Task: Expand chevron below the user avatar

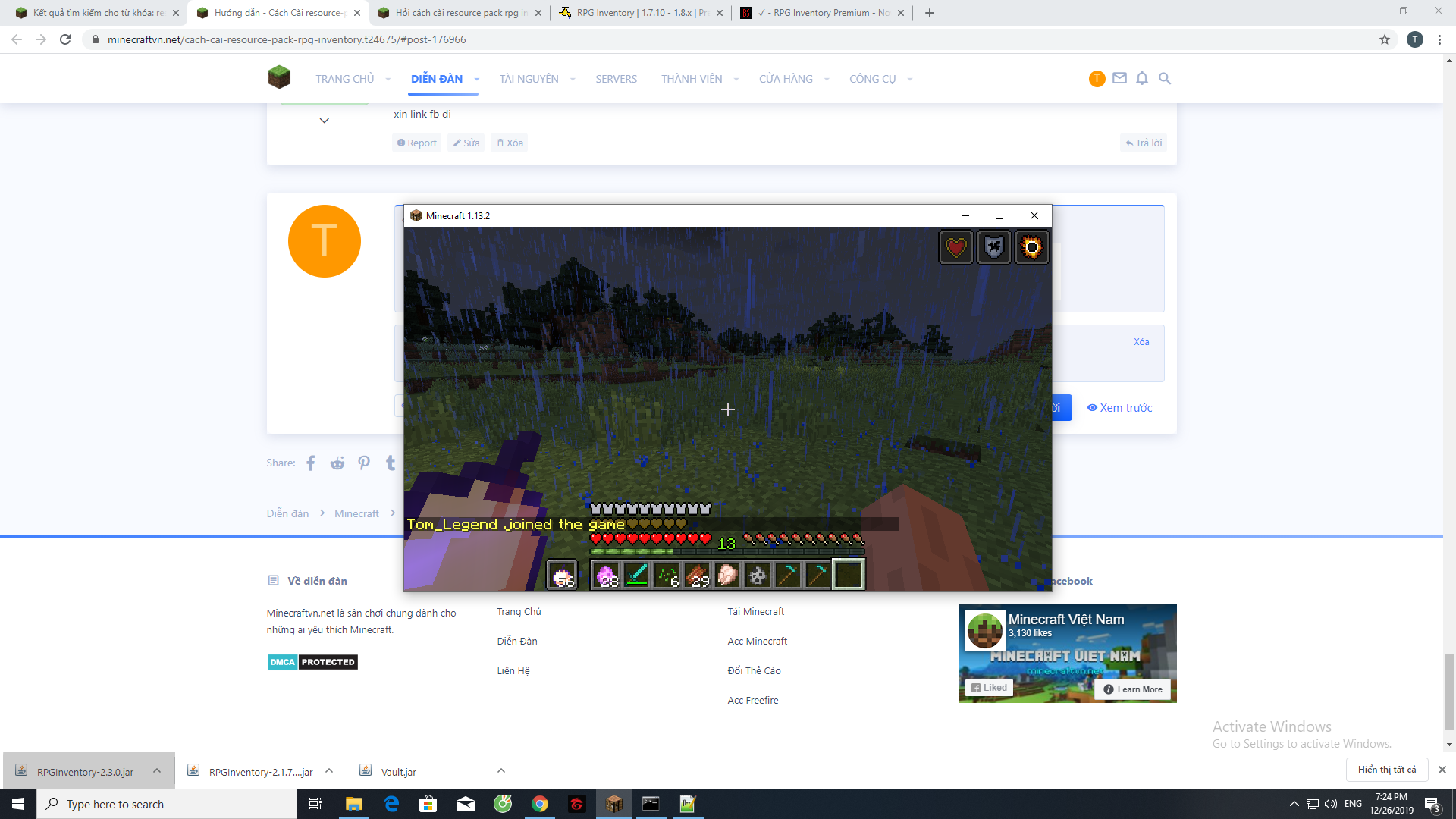Action: coord(324,121)
